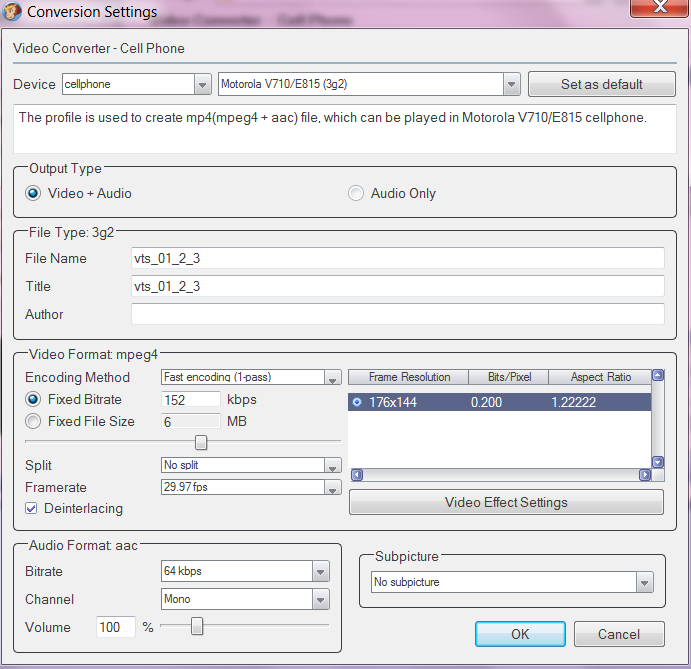Expand the Motorola V710/E815 model dropdown
The width and height of the screenshot is (691, 669).
511,84
